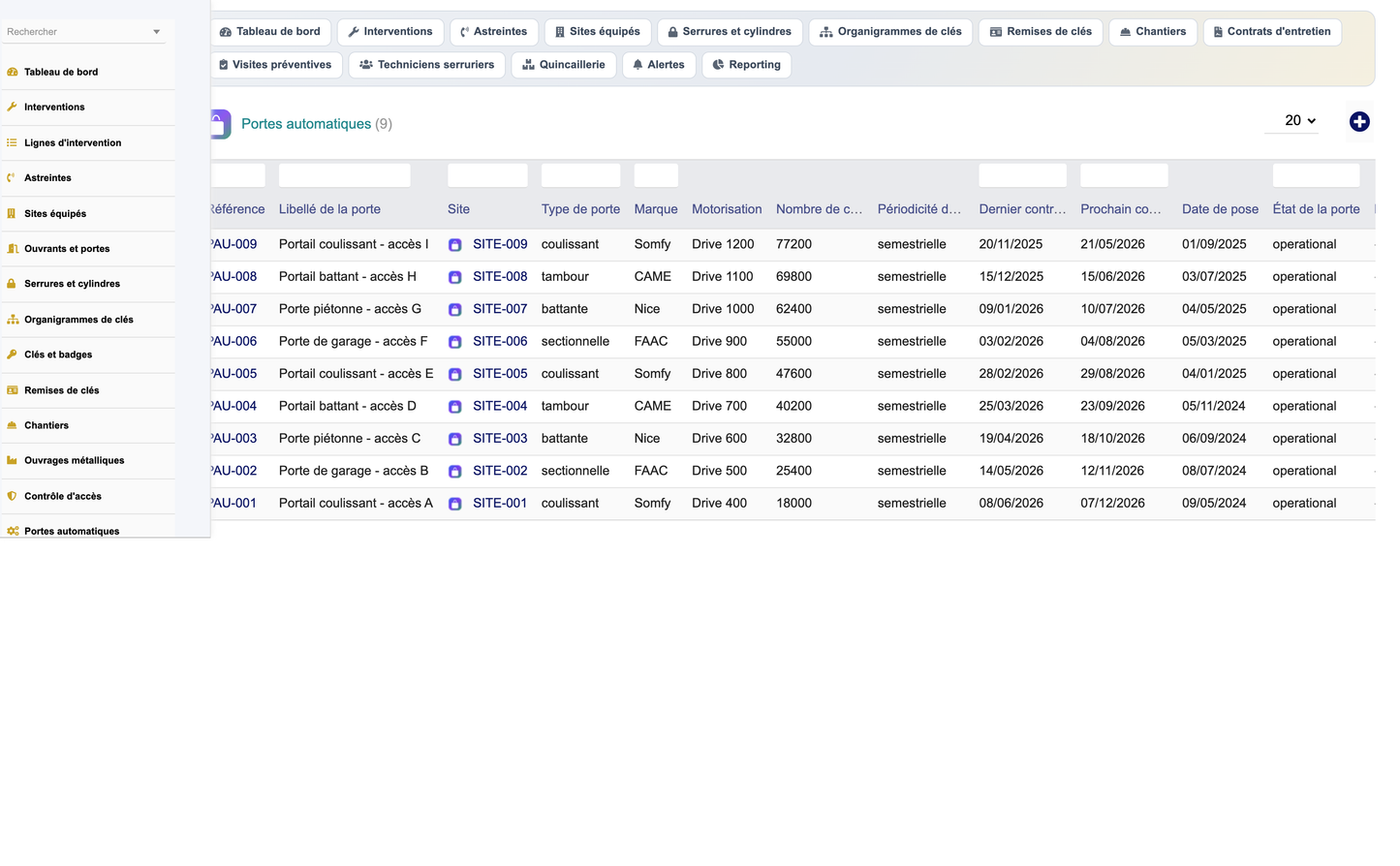Image resolution: width=1400 pixels, height=866 pixels.
Task: Click the site icon next to SITE-006
Action: (454, 342)
